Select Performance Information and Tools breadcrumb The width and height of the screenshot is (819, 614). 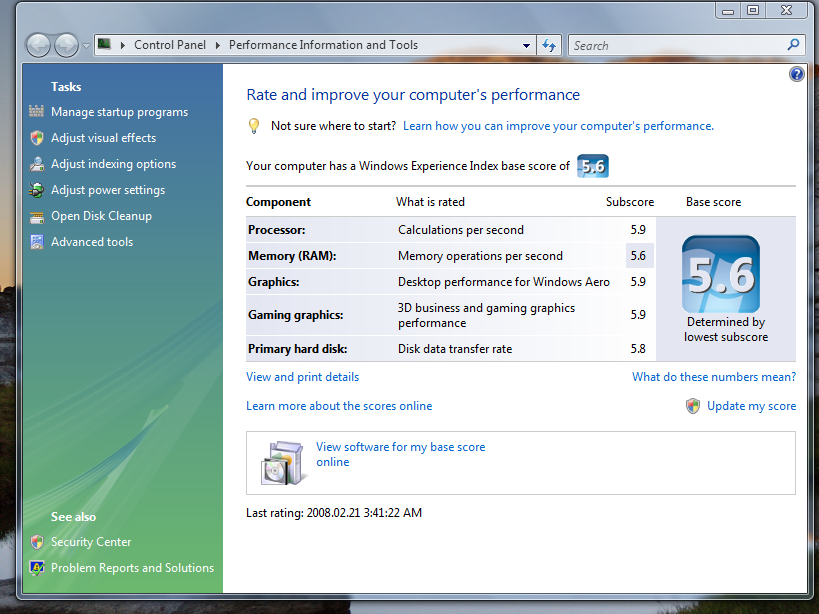click(x=323, y=45)
